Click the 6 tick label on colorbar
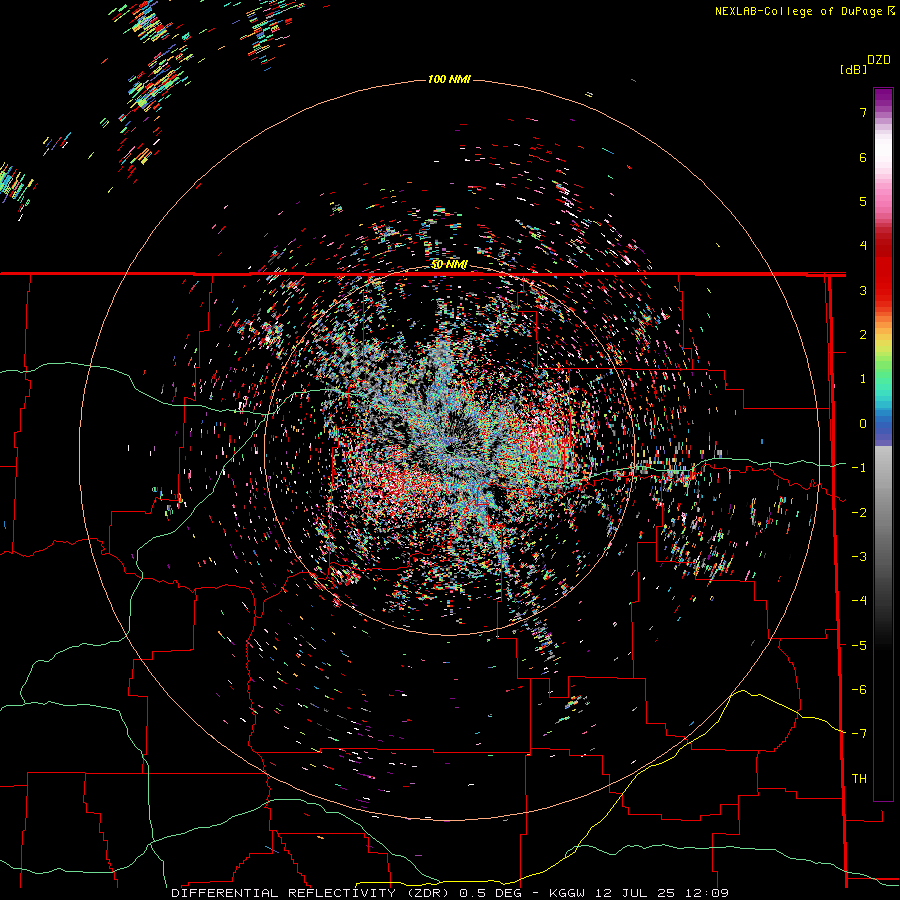This screenshot has height=900, width=900. pos(863,157)
